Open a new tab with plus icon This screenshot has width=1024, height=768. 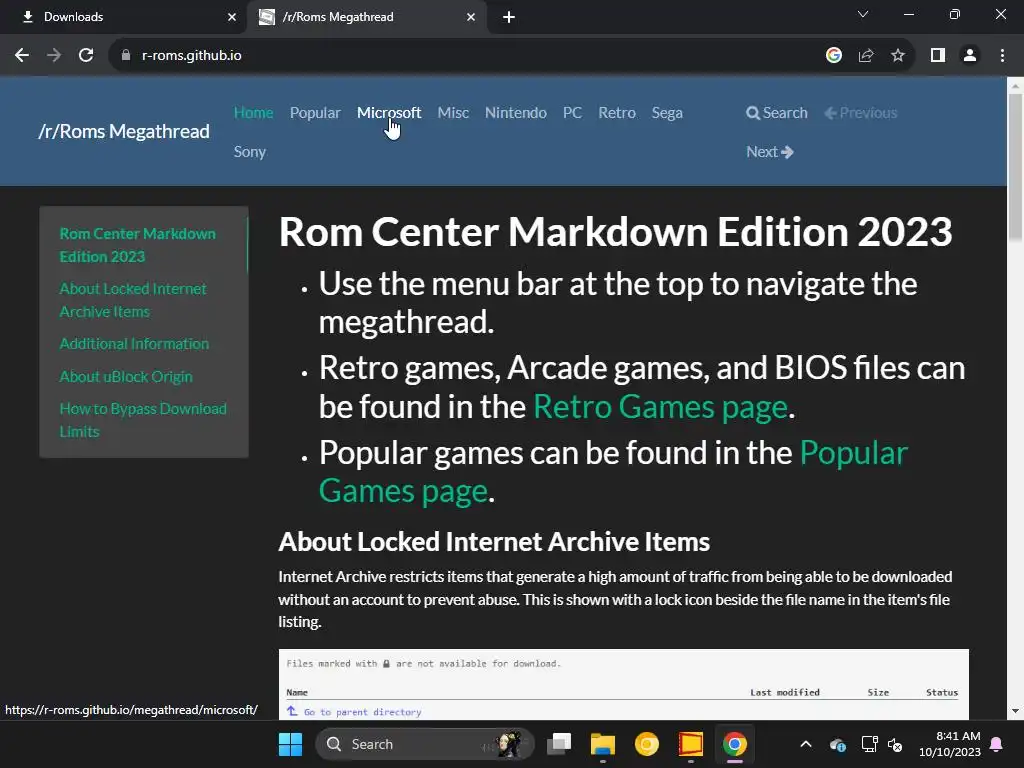(x=509, y=17)
